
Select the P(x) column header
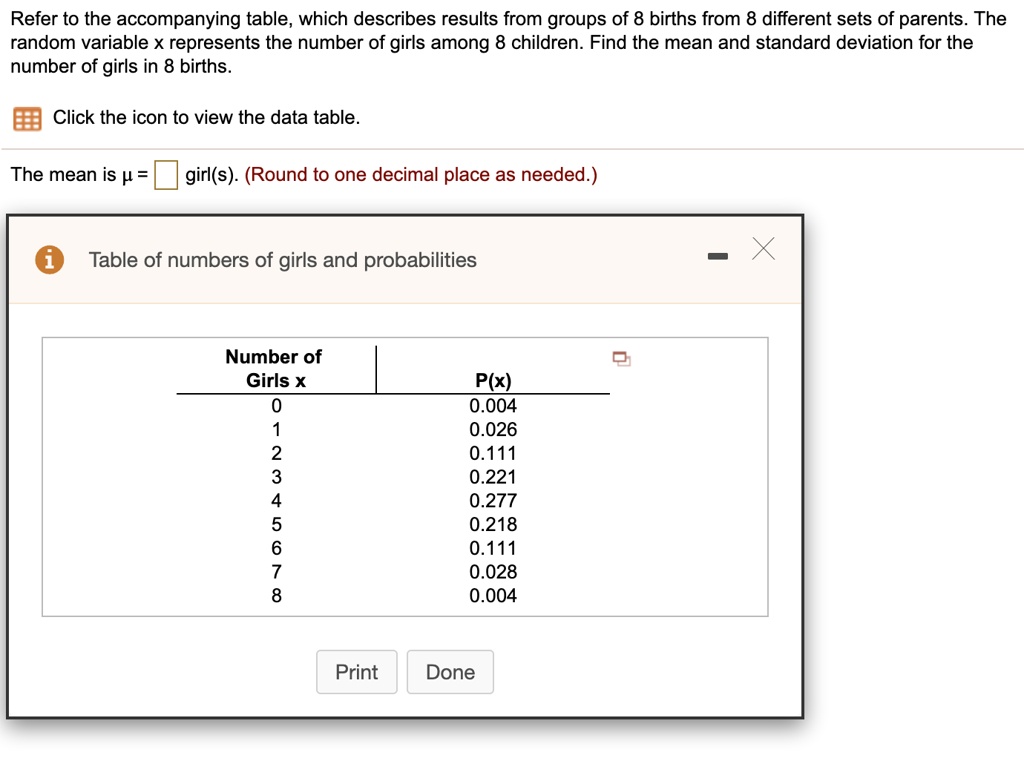tap(493, 380)
